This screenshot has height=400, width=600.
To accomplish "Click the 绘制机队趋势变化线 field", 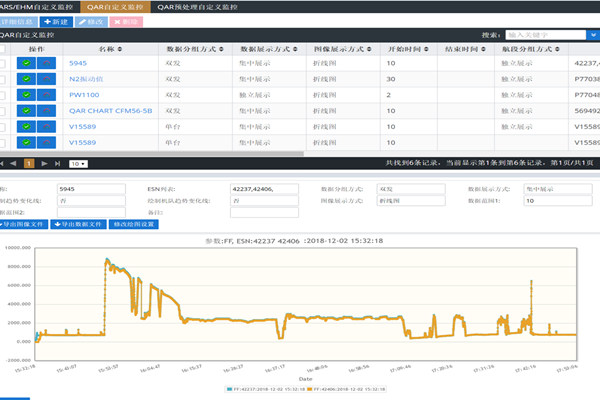I will (x=264, y=201).
